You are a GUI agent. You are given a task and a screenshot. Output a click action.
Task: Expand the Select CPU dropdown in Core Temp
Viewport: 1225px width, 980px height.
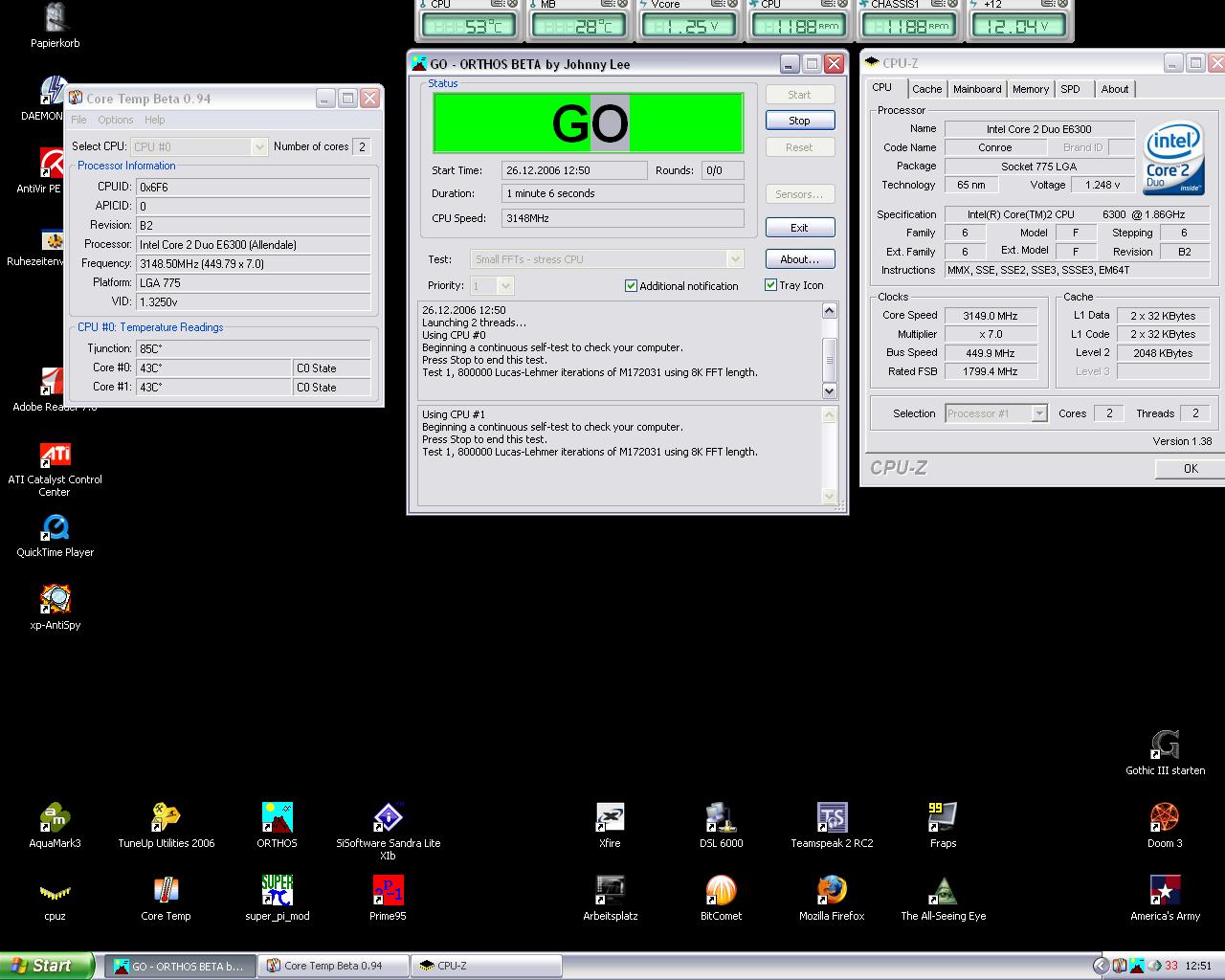point(258,147)
